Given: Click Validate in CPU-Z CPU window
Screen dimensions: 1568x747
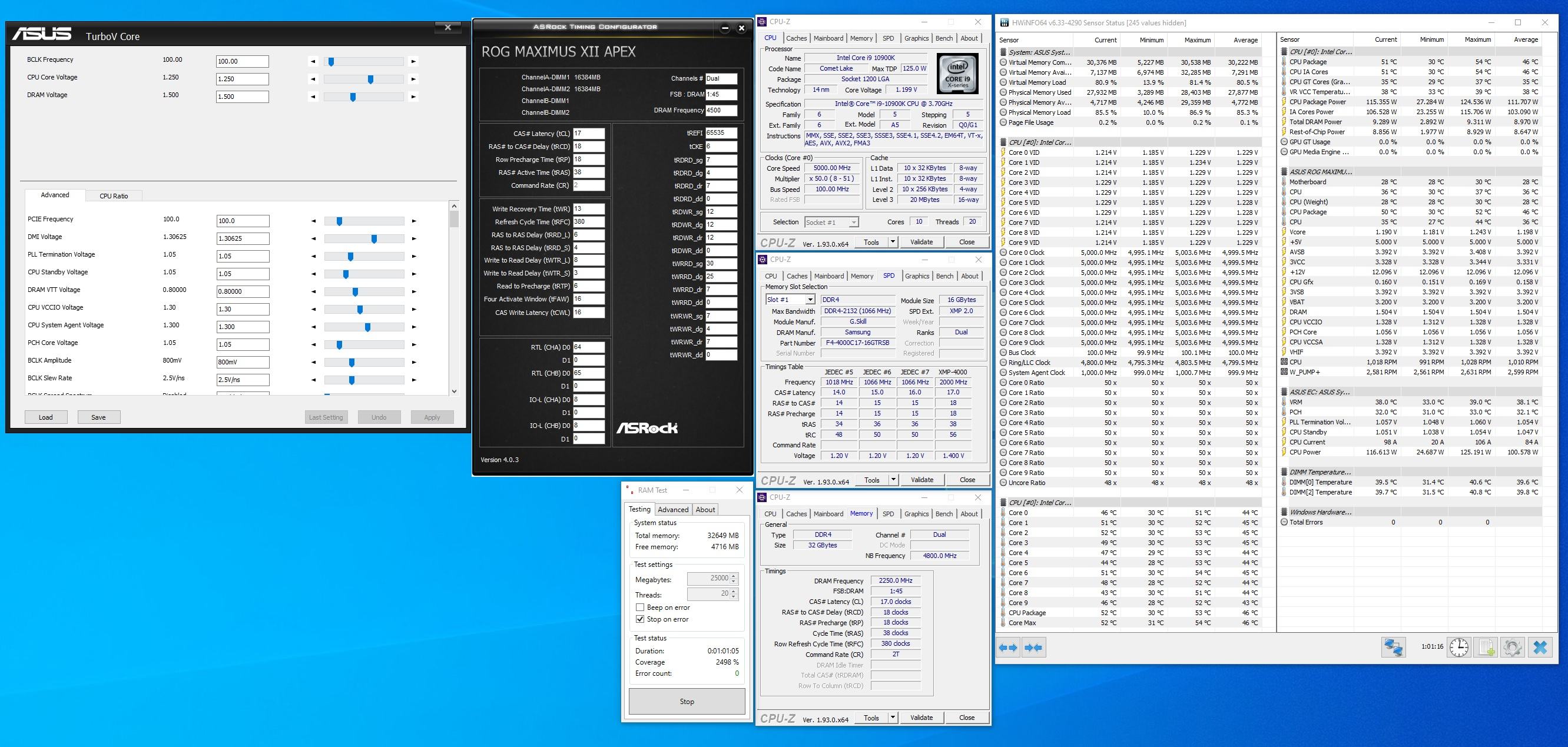Looking at the screenshot, I should 921,242.
